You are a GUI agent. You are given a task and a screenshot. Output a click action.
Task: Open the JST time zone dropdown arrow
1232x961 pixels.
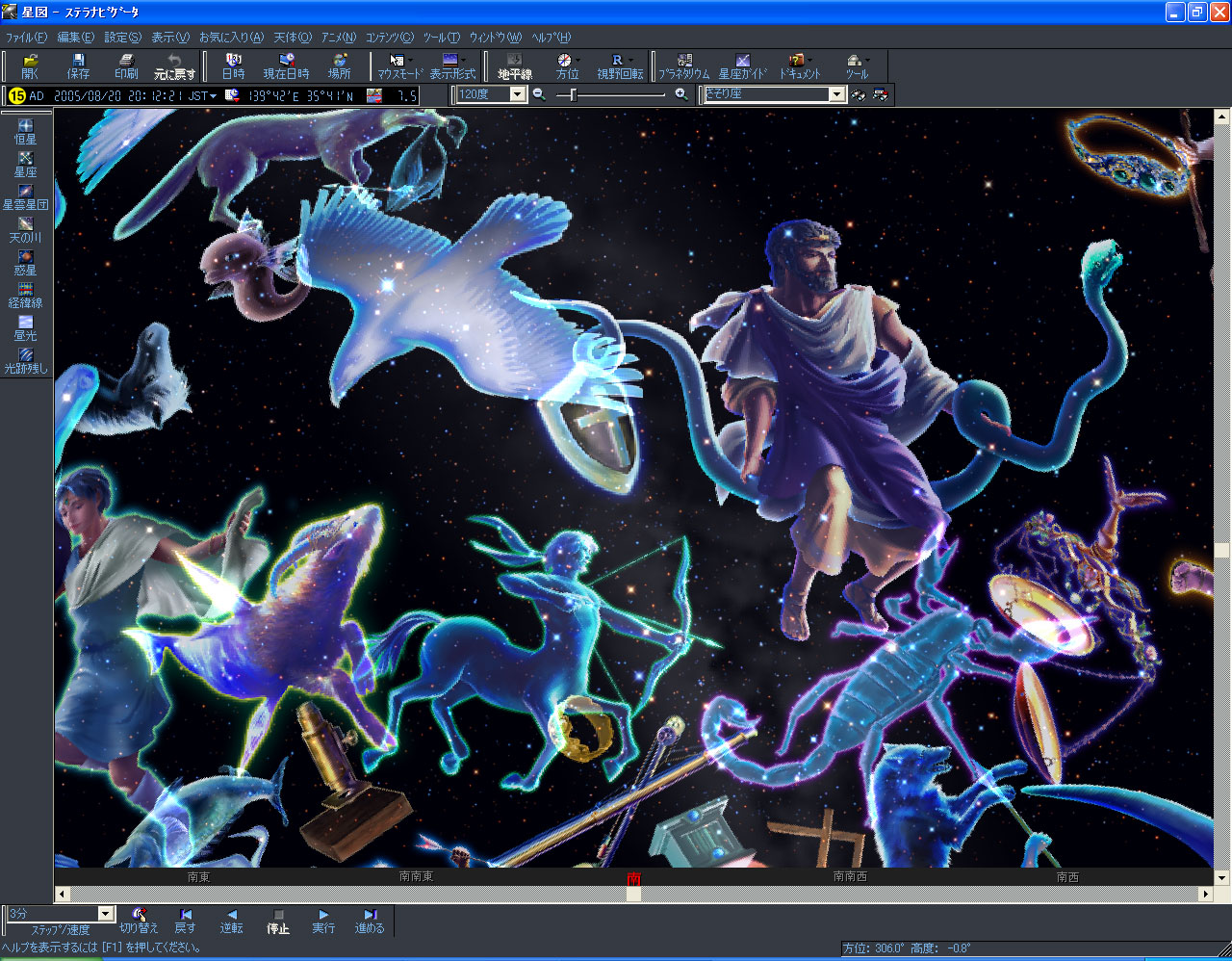pyautogui.click(x=214, y=95)
